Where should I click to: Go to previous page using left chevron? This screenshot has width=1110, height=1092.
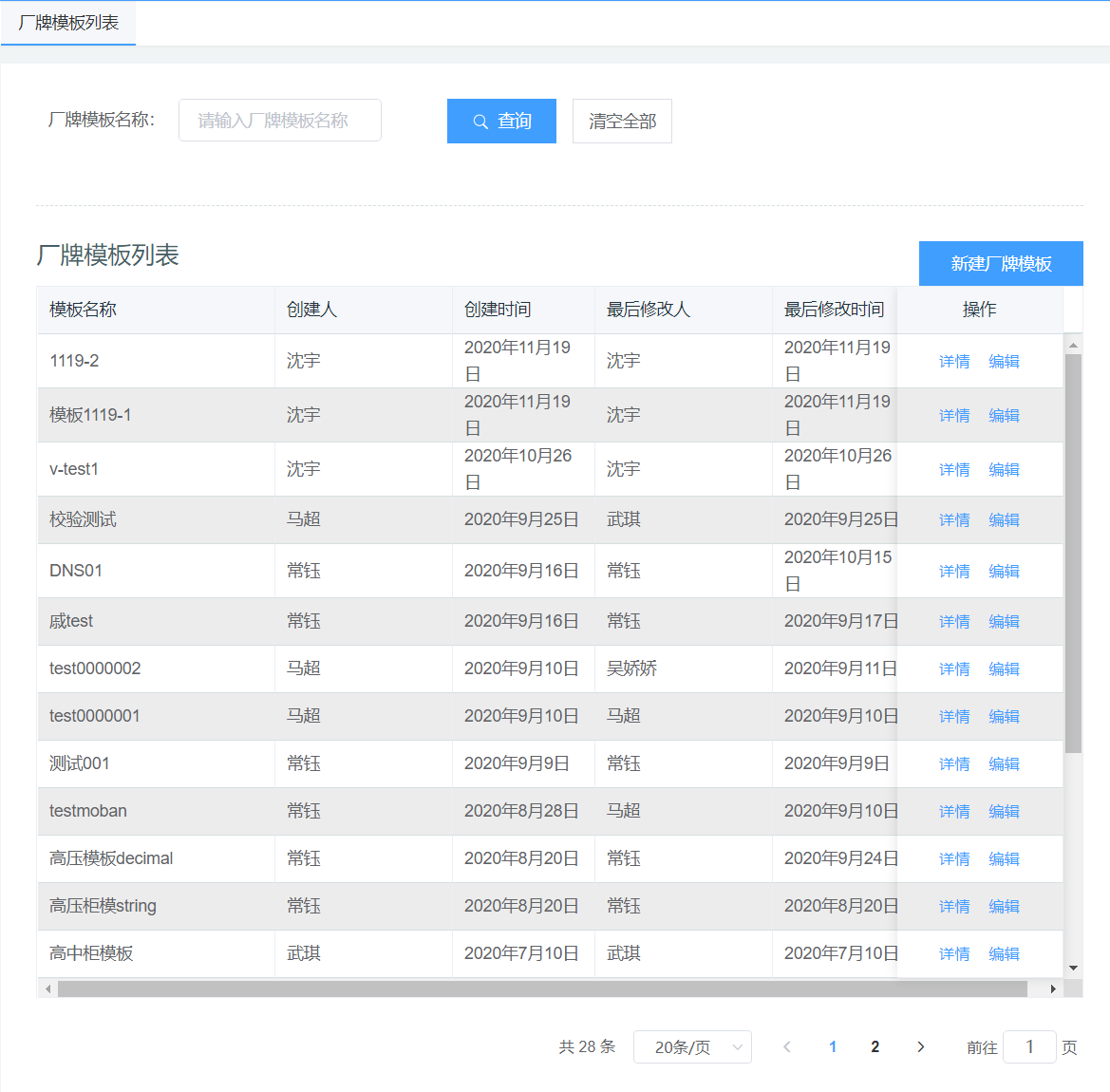click(787, 1047)
